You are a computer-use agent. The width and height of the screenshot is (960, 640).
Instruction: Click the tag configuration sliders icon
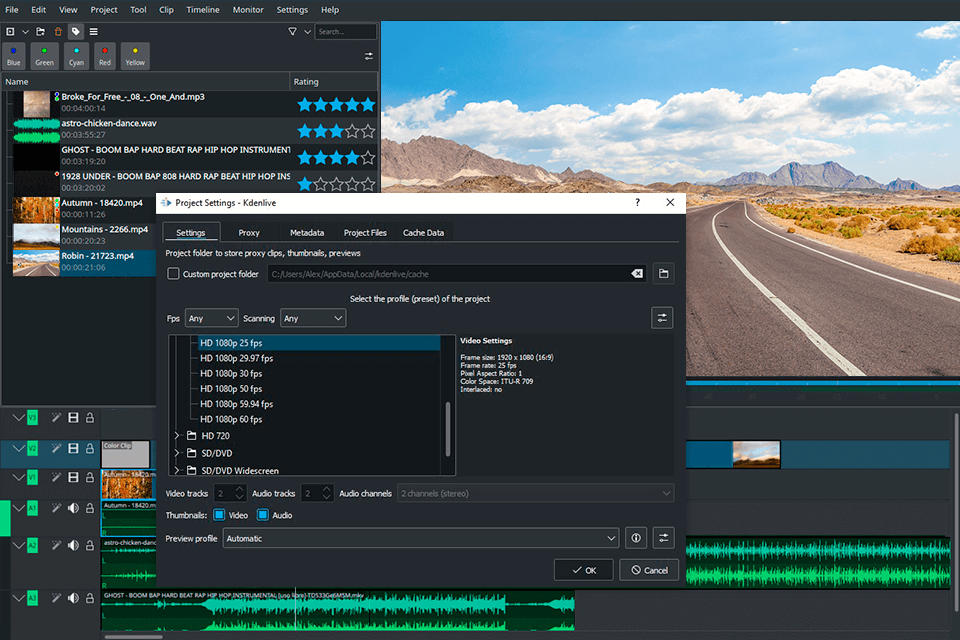click(x=369, y=56)
